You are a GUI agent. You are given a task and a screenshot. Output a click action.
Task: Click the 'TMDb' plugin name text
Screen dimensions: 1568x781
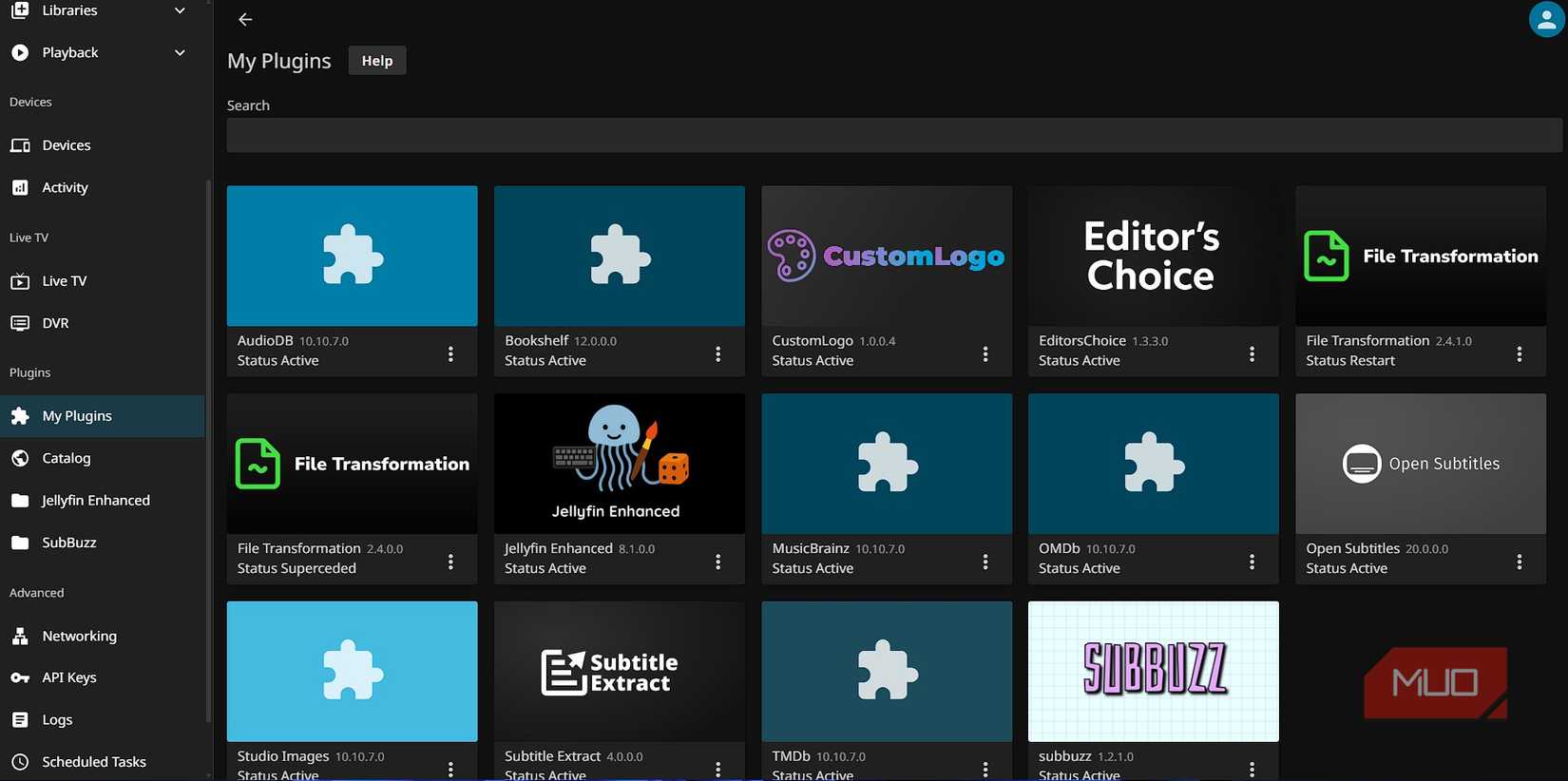tap(791, 756)
